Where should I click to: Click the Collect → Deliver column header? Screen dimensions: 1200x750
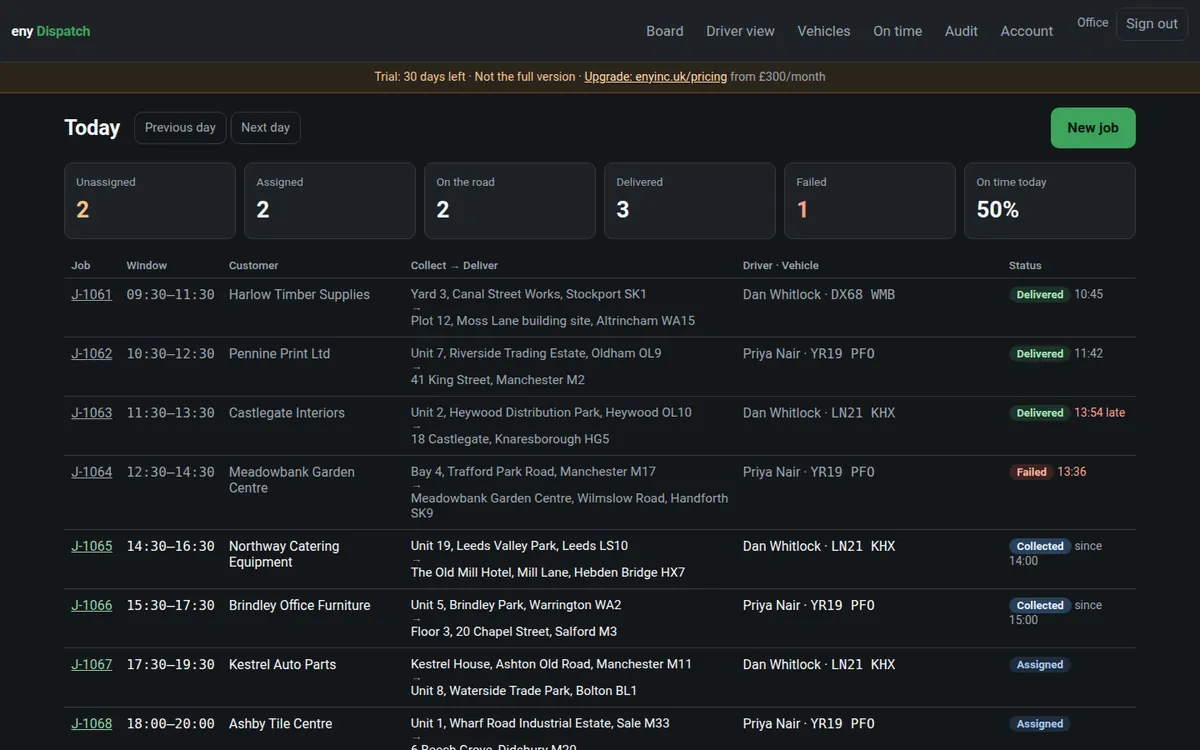pos(454,265)
